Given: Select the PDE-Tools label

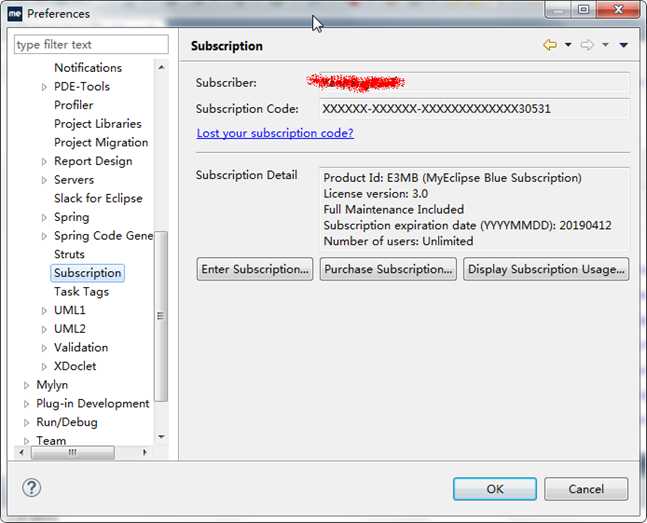Looking at the screenshot, I should point(82,86).
